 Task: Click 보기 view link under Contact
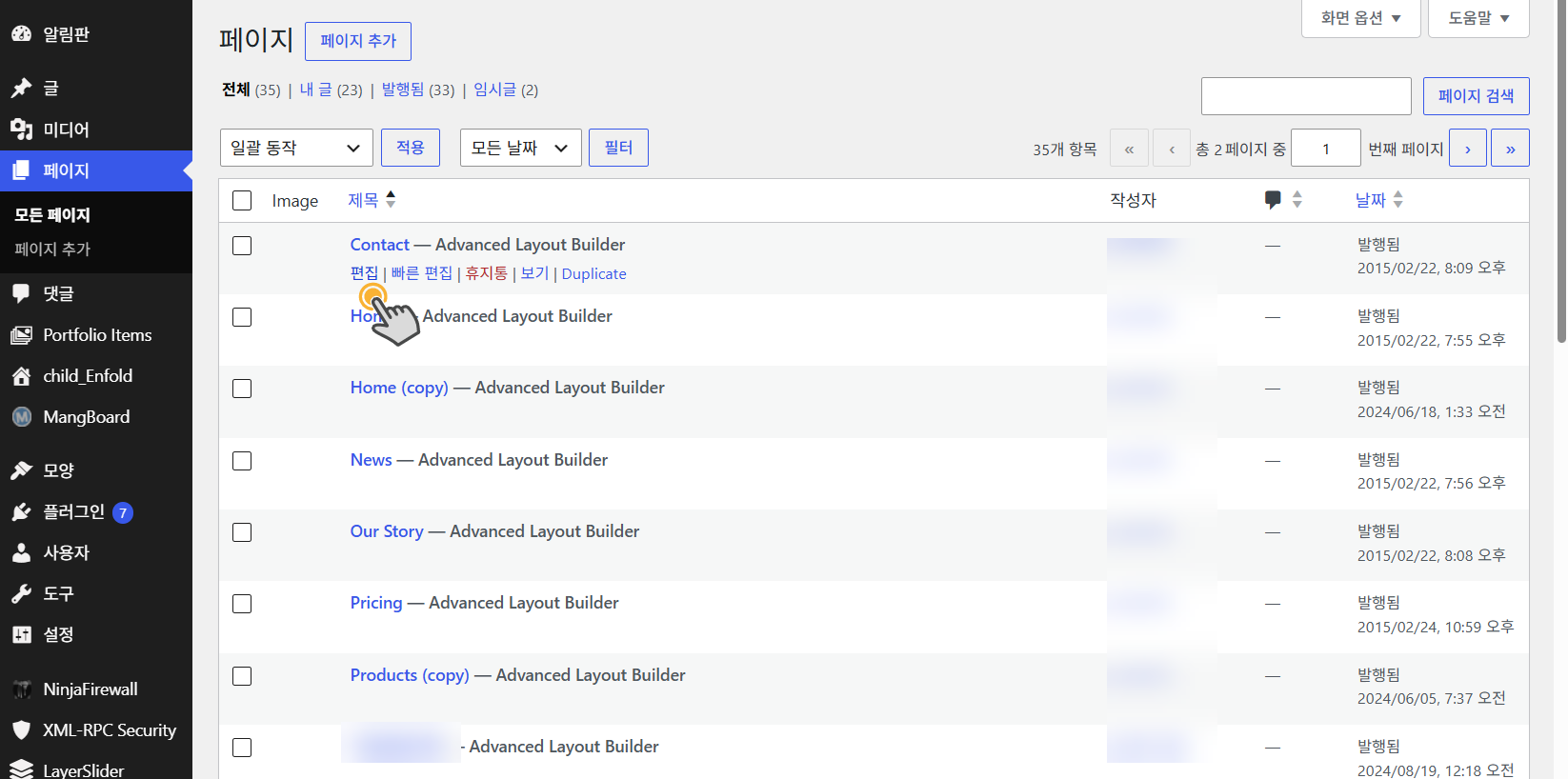(x=535, y=273)
